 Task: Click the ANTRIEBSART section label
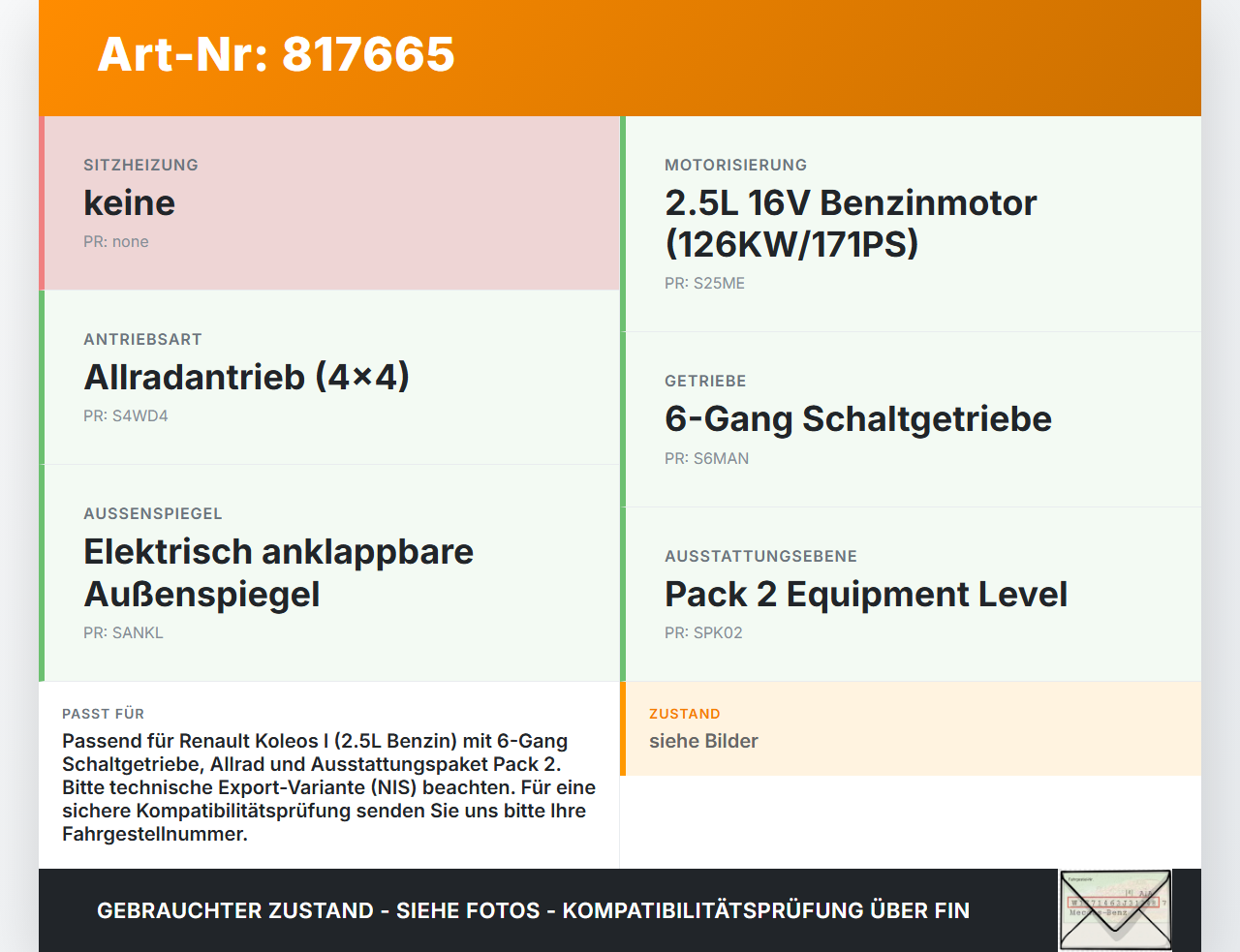point(142,340)
